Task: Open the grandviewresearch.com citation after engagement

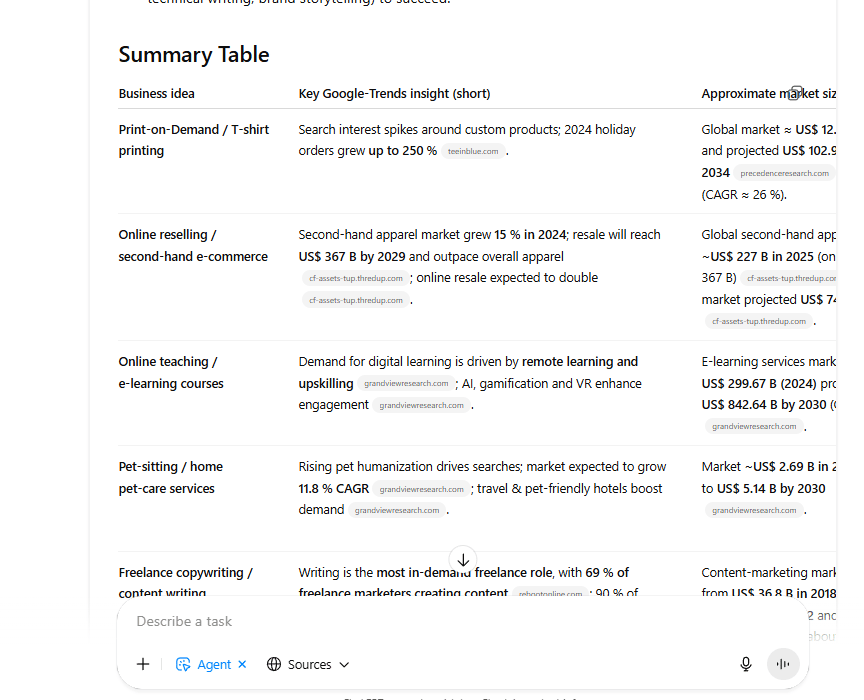Action: point(421,405)
